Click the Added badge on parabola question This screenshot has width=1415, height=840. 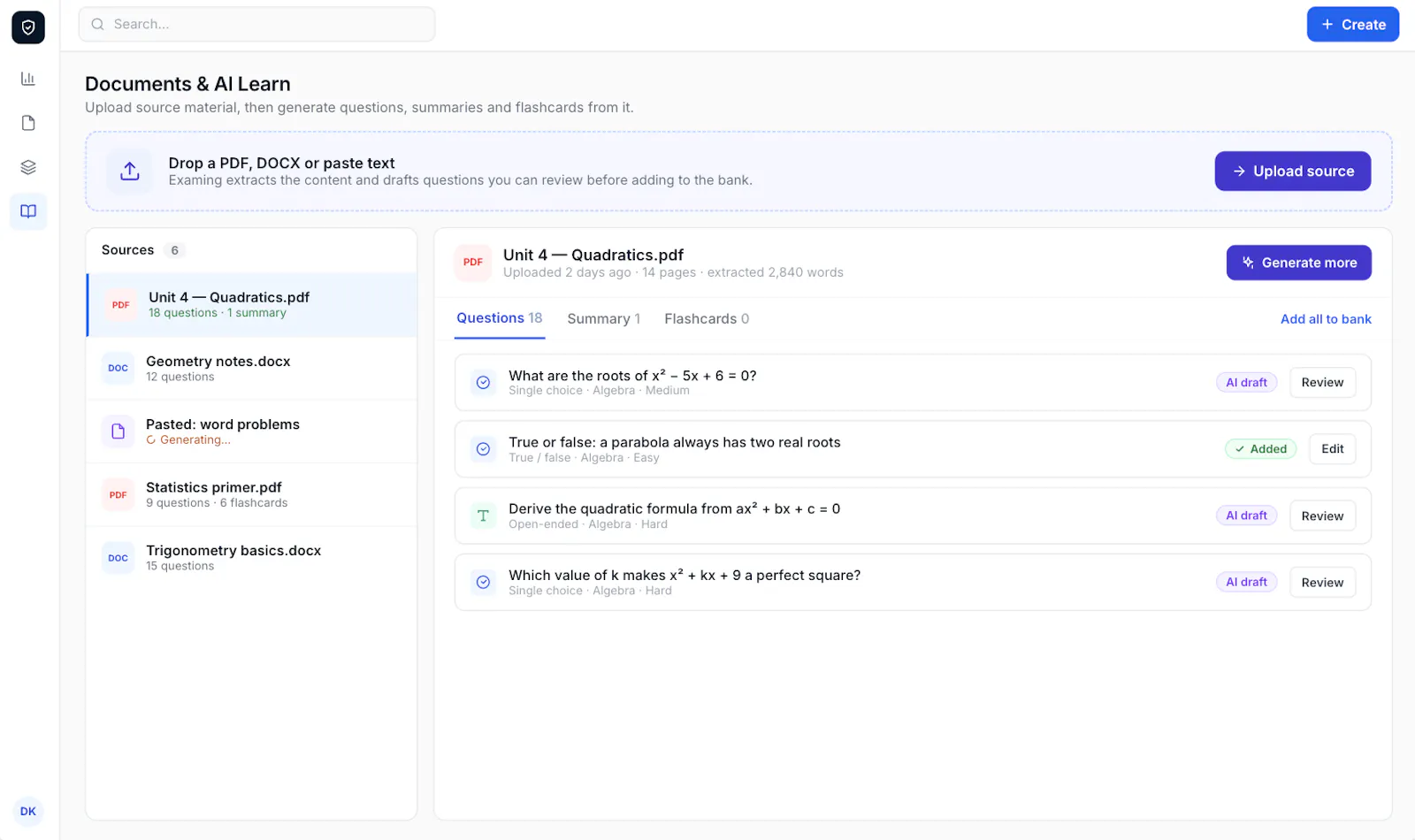tap(1260, 449)
